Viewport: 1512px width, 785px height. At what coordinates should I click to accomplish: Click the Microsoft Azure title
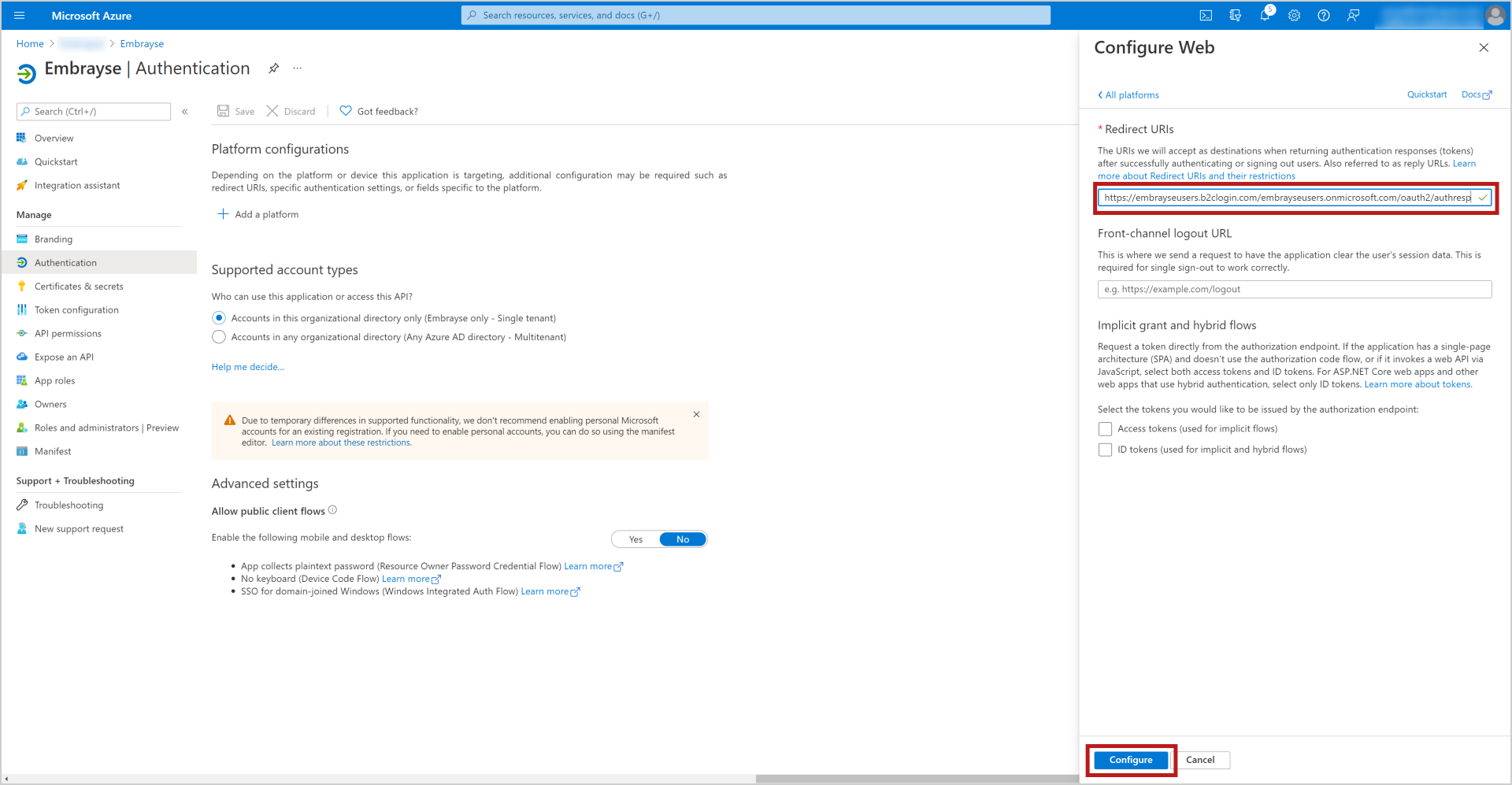click(91, 16)
